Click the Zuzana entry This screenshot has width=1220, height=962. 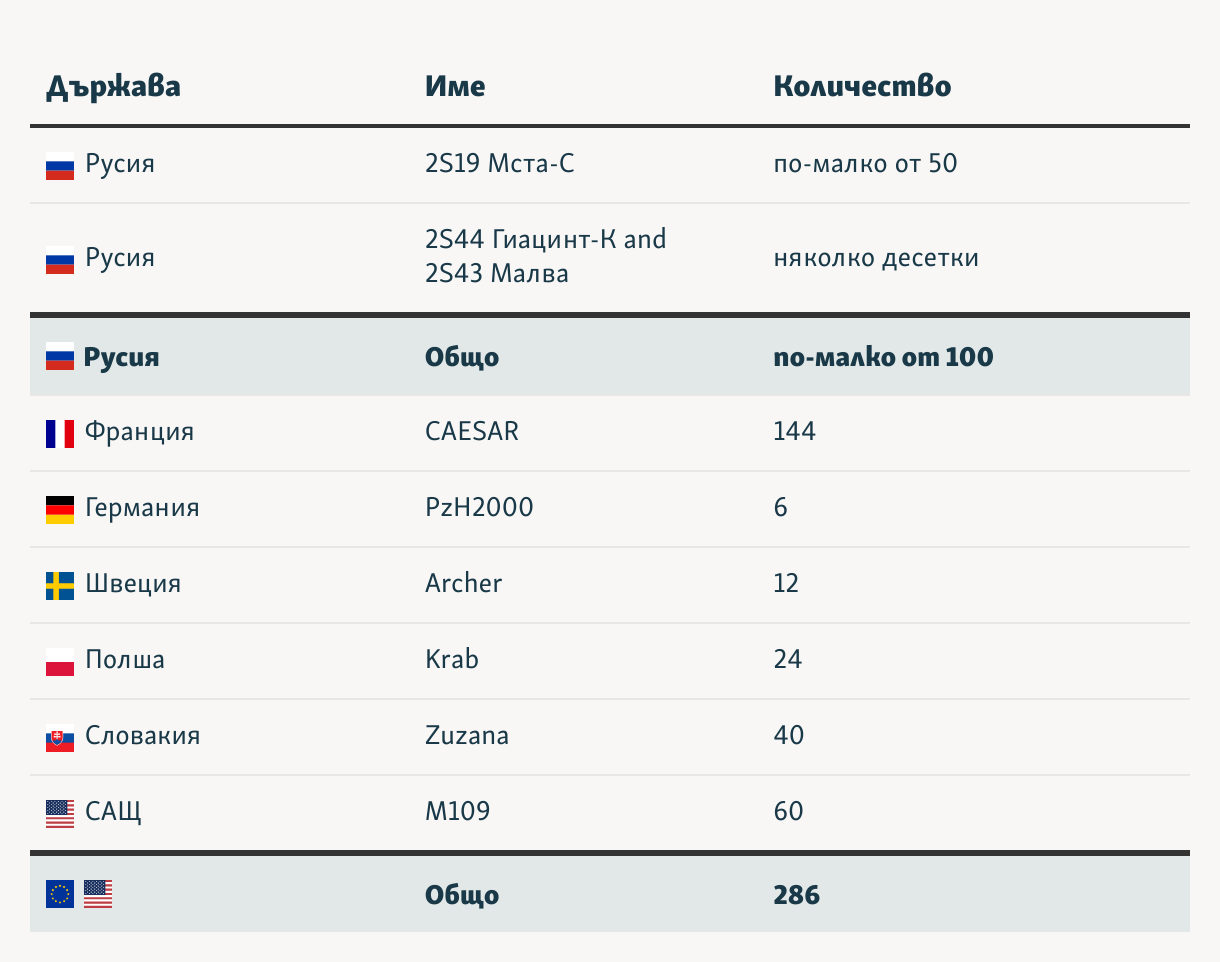pos(467,736)
